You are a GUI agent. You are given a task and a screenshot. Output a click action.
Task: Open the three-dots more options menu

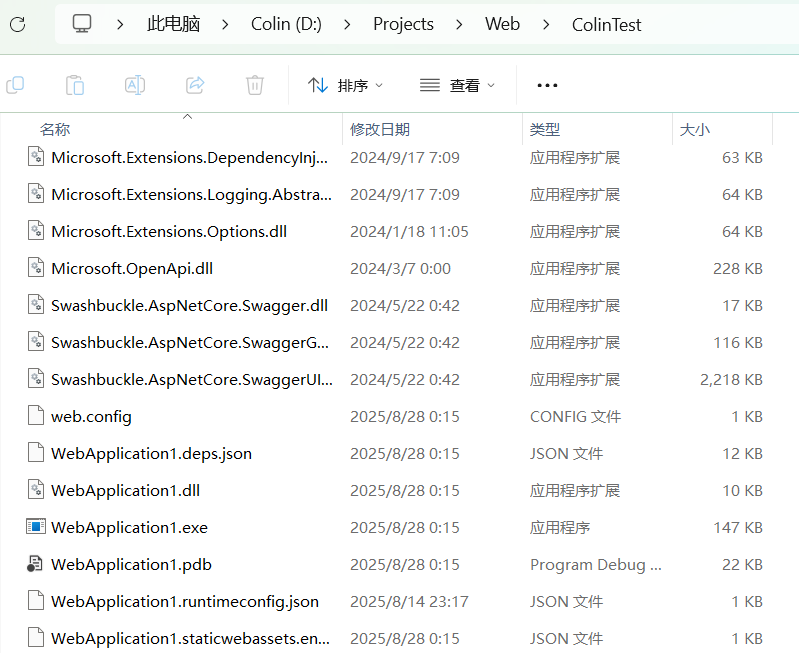(x=547, y=85)
